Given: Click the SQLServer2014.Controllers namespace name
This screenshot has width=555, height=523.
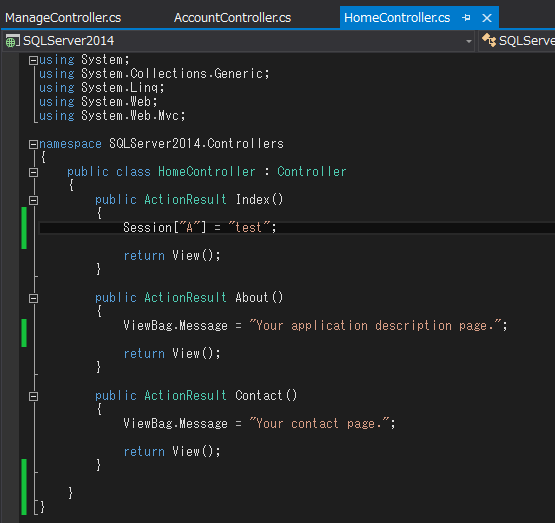Looking at the screenshot, I should pyautogui.click(x=196, y=144).
